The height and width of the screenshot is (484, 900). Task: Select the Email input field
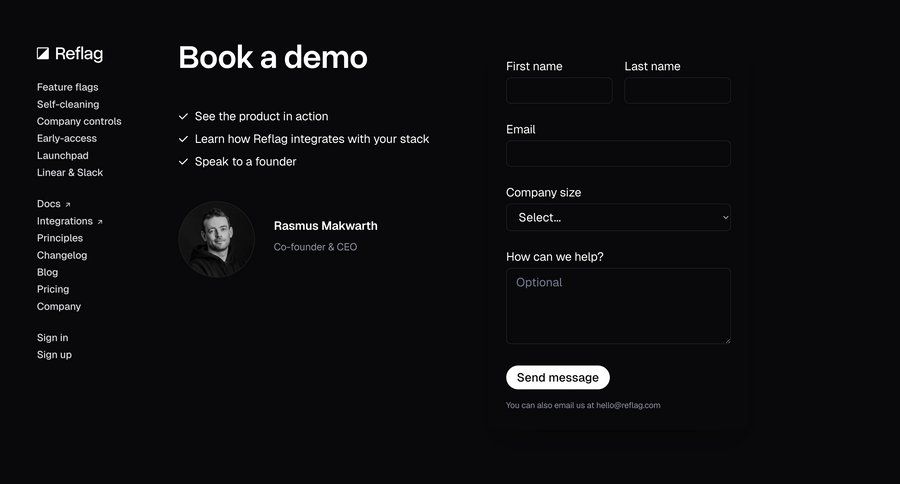coord(618,153)
